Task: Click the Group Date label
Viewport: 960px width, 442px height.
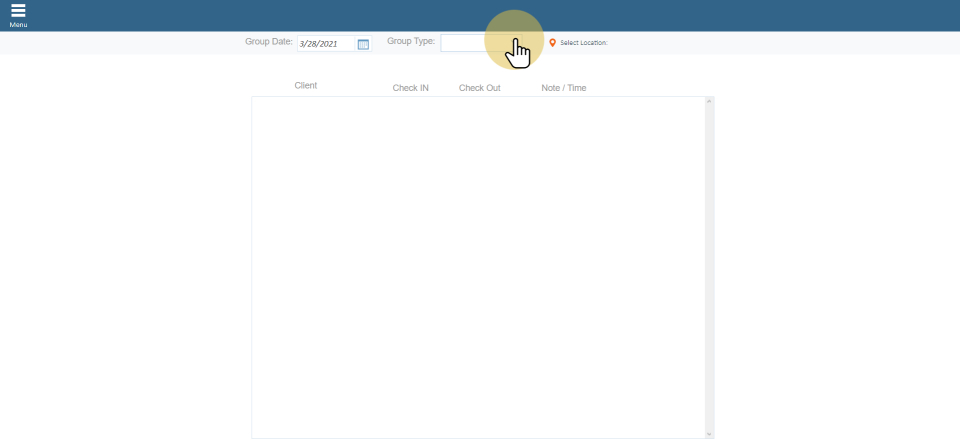Action: pyautogui.click(x=268, y=42)
